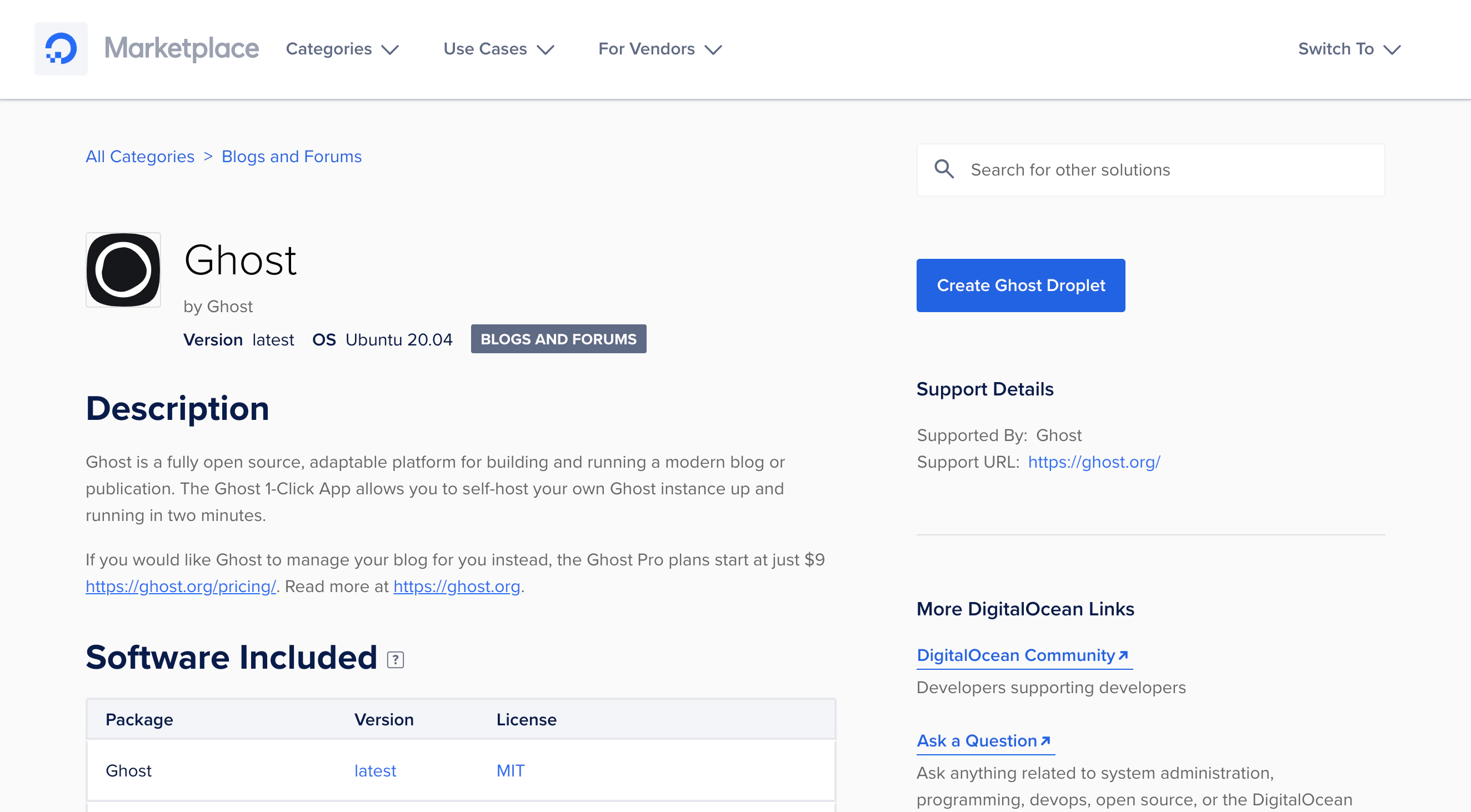Click the search magnifier icon
The image size is (1471, 812).
click(944, 169)
